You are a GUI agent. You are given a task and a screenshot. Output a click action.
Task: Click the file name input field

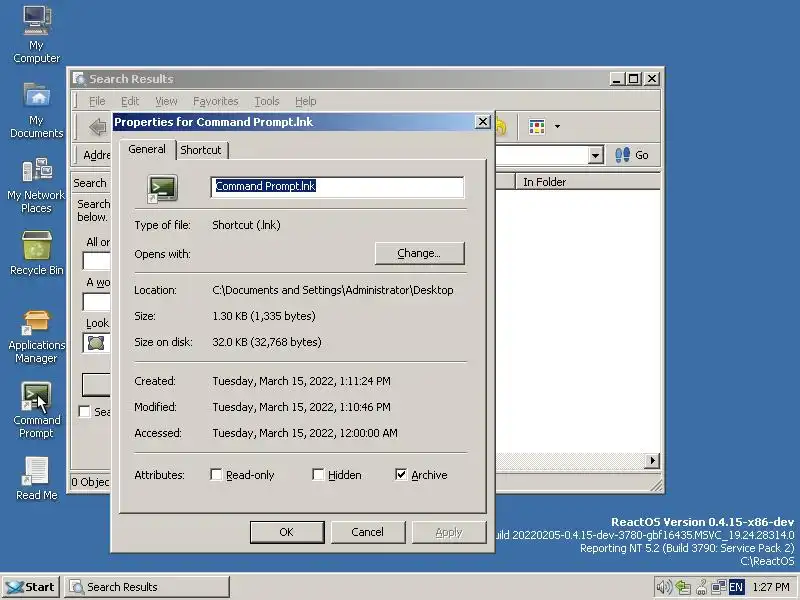337,187
